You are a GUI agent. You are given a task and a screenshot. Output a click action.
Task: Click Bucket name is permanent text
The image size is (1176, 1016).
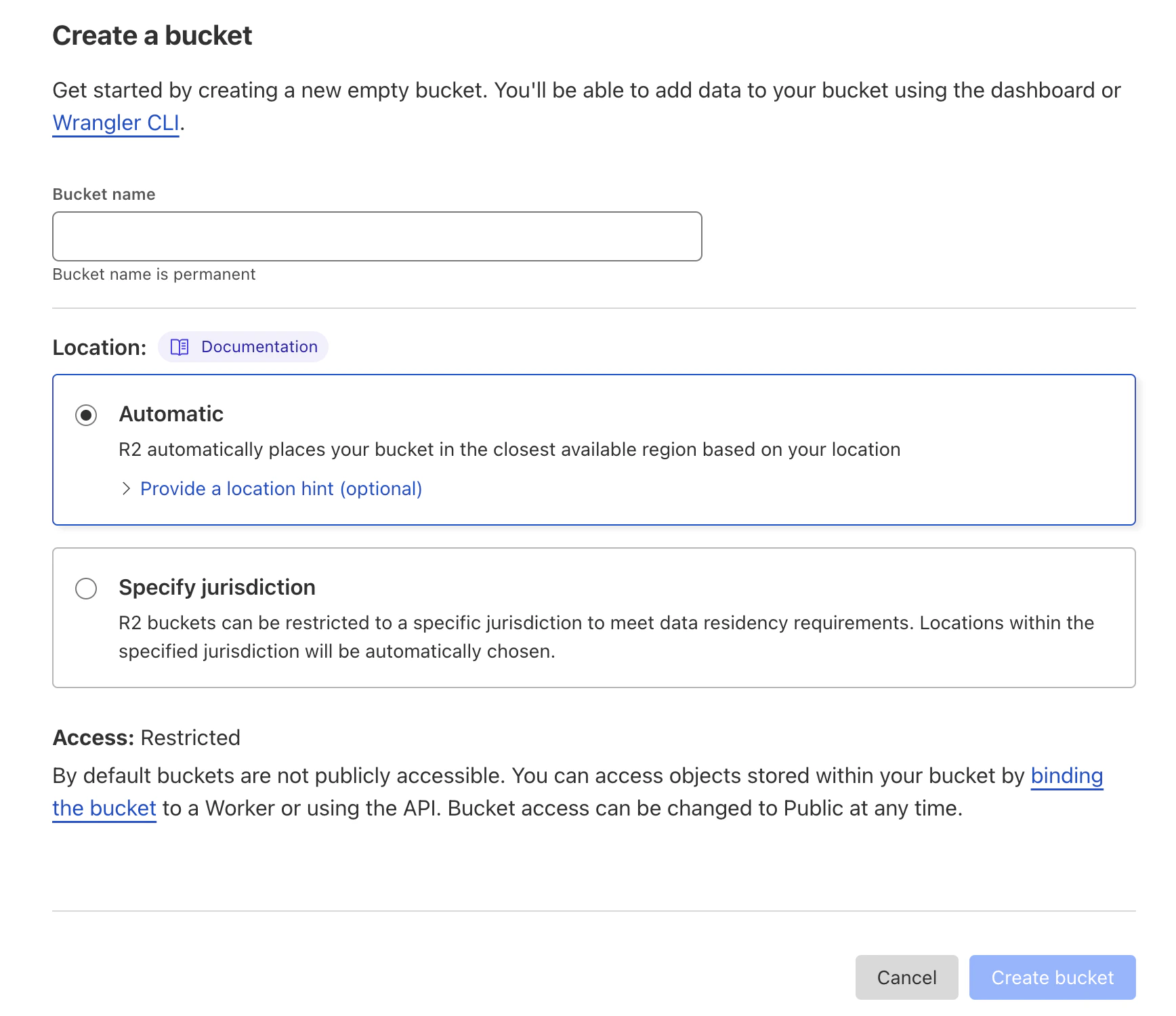[154, 274]
